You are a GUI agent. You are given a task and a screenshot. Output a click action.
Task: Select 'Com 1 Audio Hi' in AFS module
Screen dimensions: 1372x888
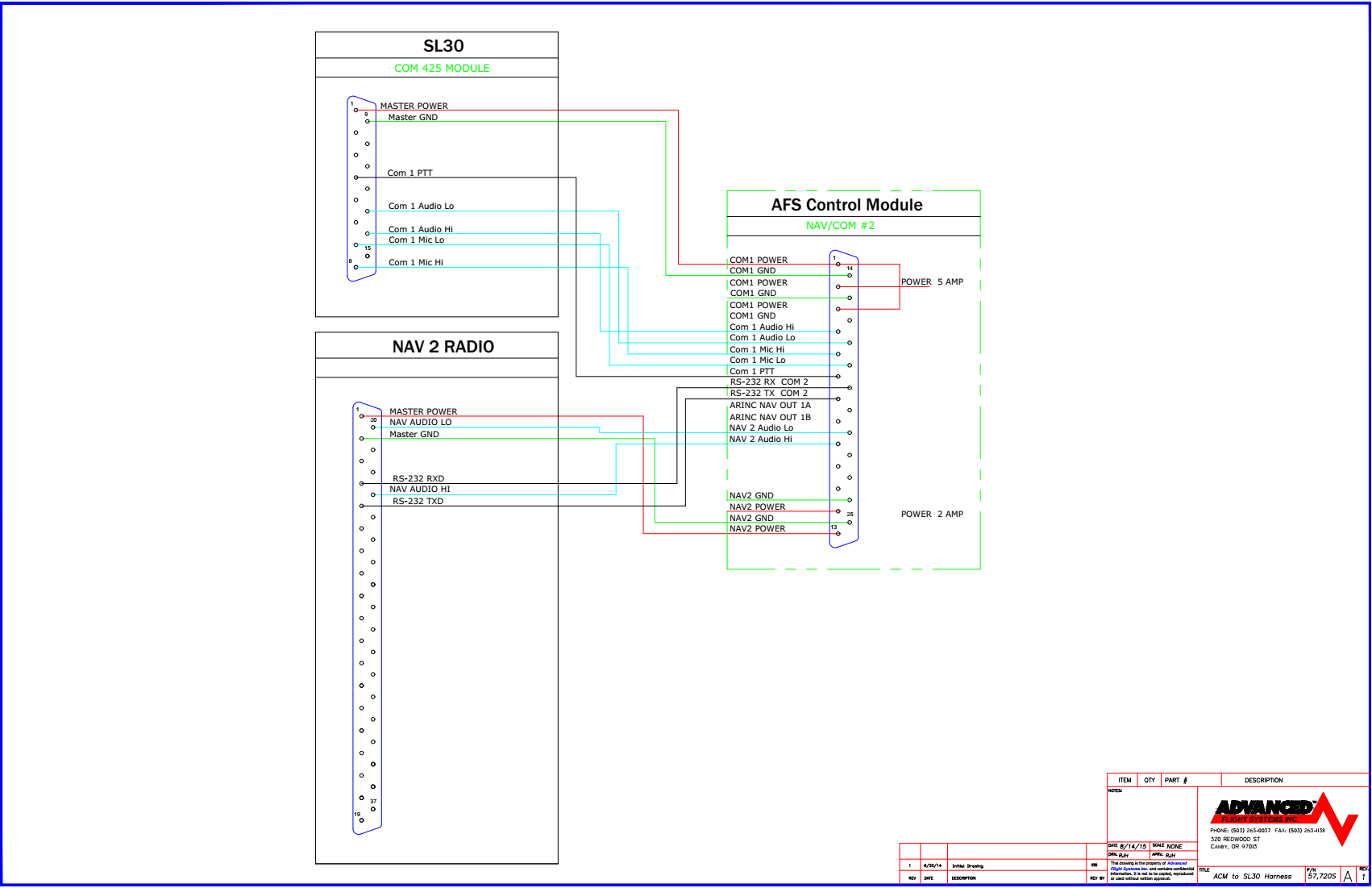(x=762, y=327)
